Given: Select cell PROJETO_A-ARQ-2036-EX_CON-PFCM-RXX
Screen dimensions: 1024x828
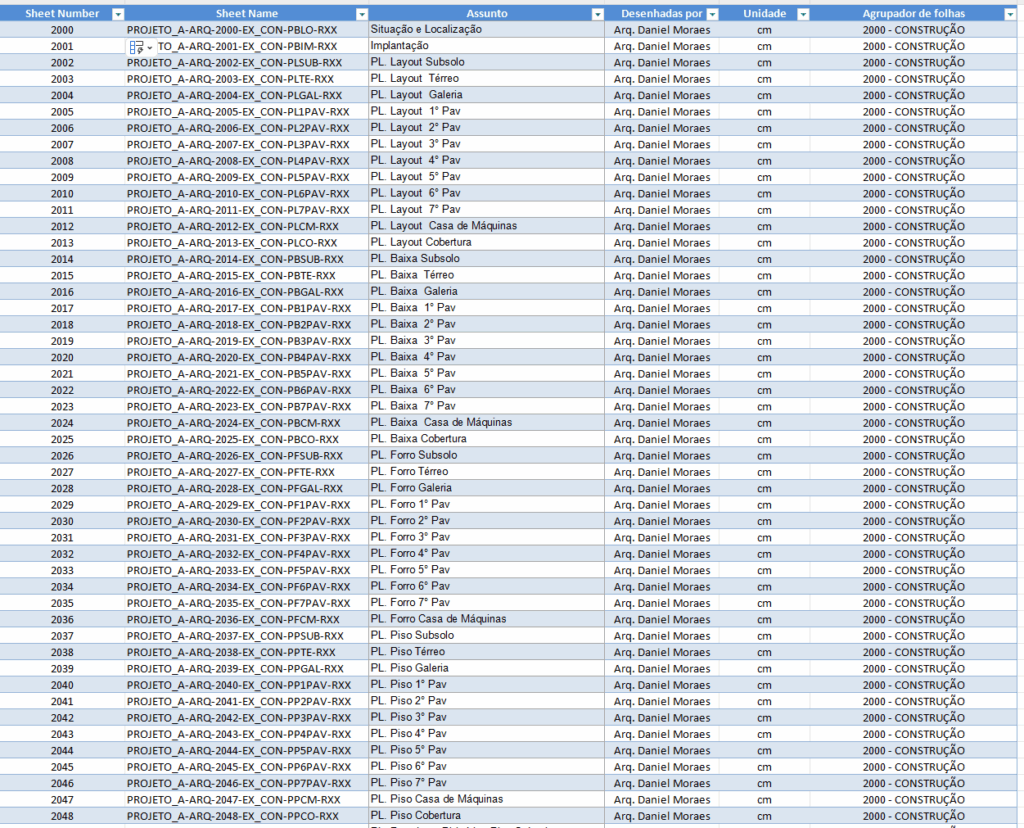Looking at the screenshot, I should click(247, 620).
